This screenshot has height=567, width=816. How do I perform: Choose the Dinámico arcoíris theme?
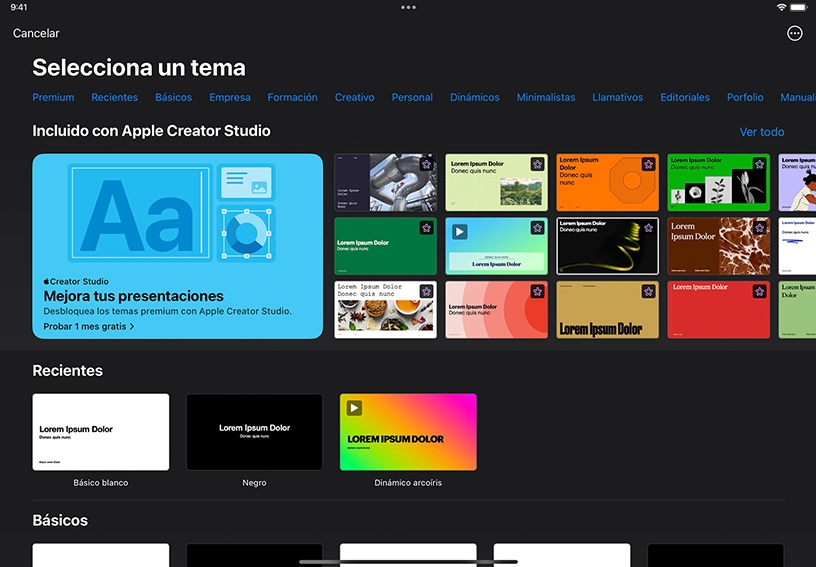(x=408, y=432)
